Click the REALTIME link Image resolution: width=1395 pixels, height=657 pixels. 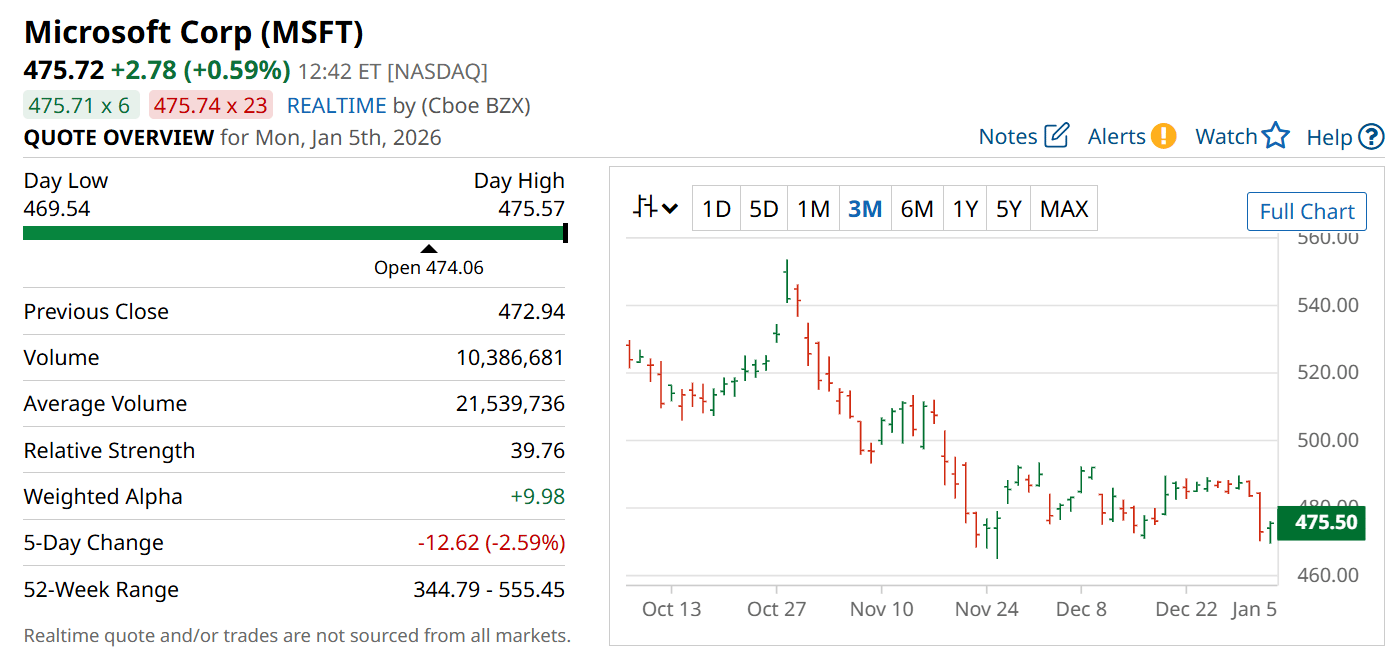pos(336,106)
